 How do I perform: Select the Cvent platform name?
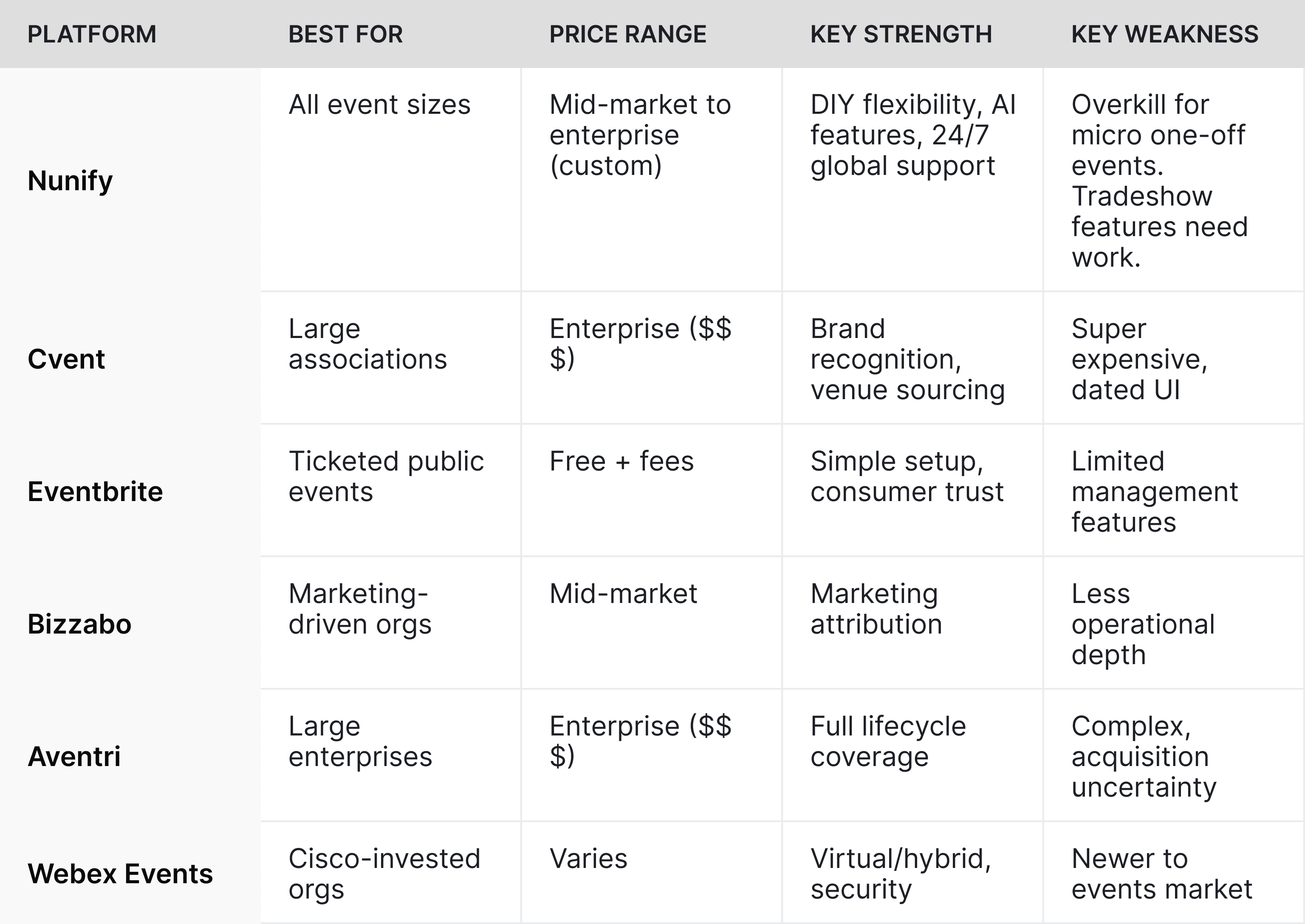click(x=66, y=359)
